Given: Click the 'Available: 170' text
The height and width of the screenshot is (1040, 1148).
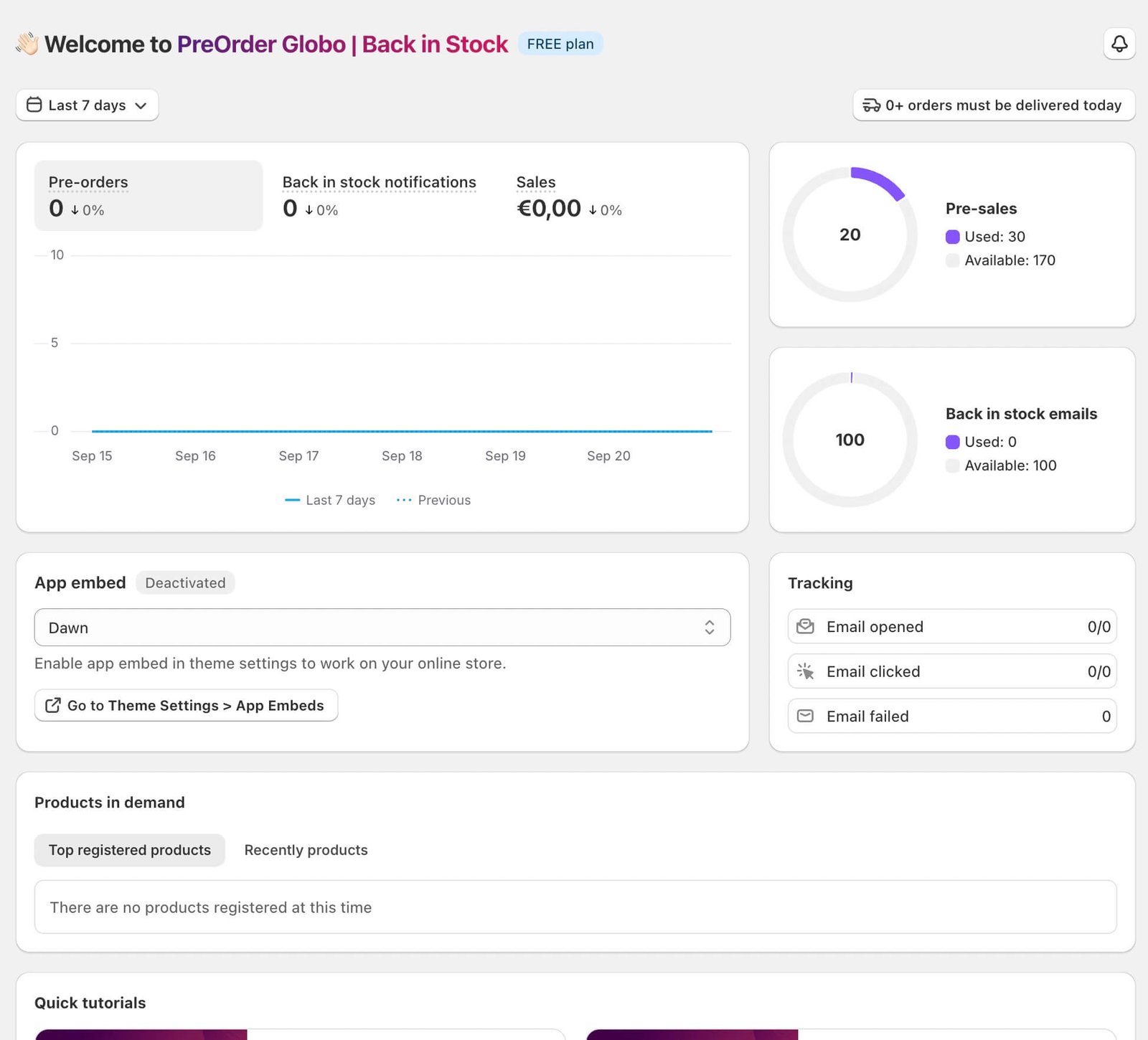Looking at the screenshot, I should pyautogui.click(x=1010, y=260).
